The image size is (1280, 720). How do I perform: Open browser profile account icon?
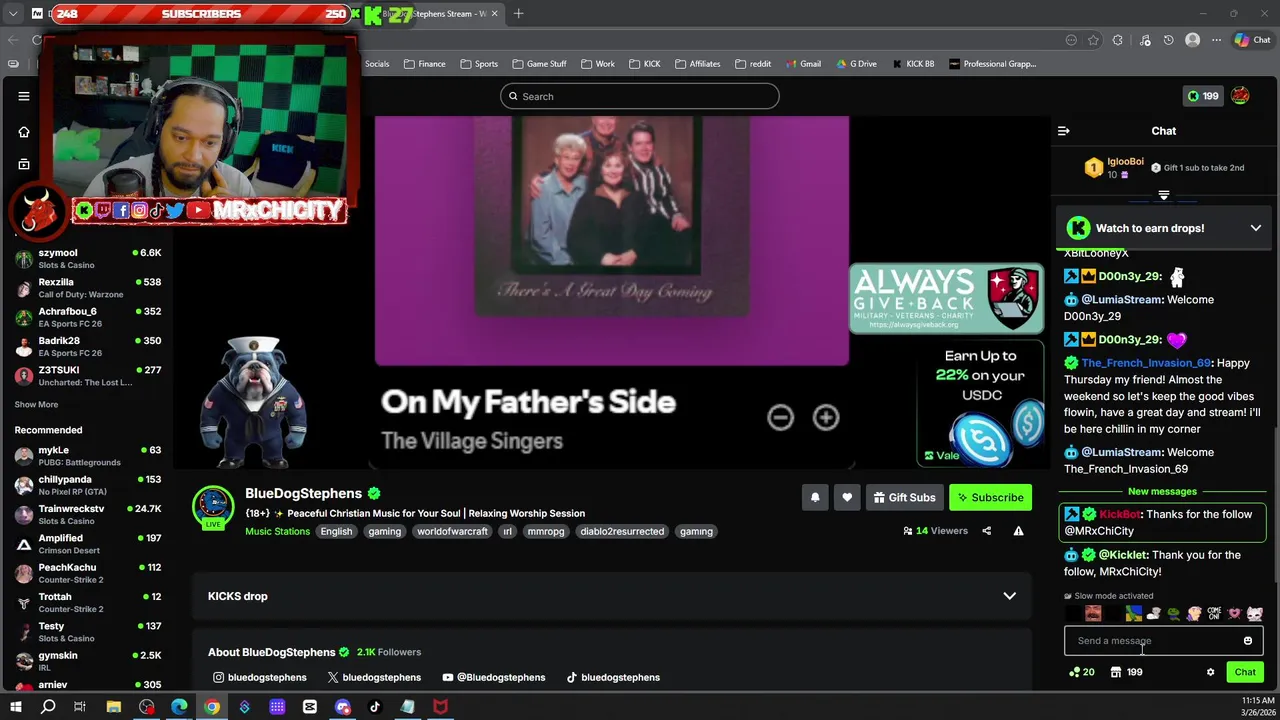(1192, 40)
